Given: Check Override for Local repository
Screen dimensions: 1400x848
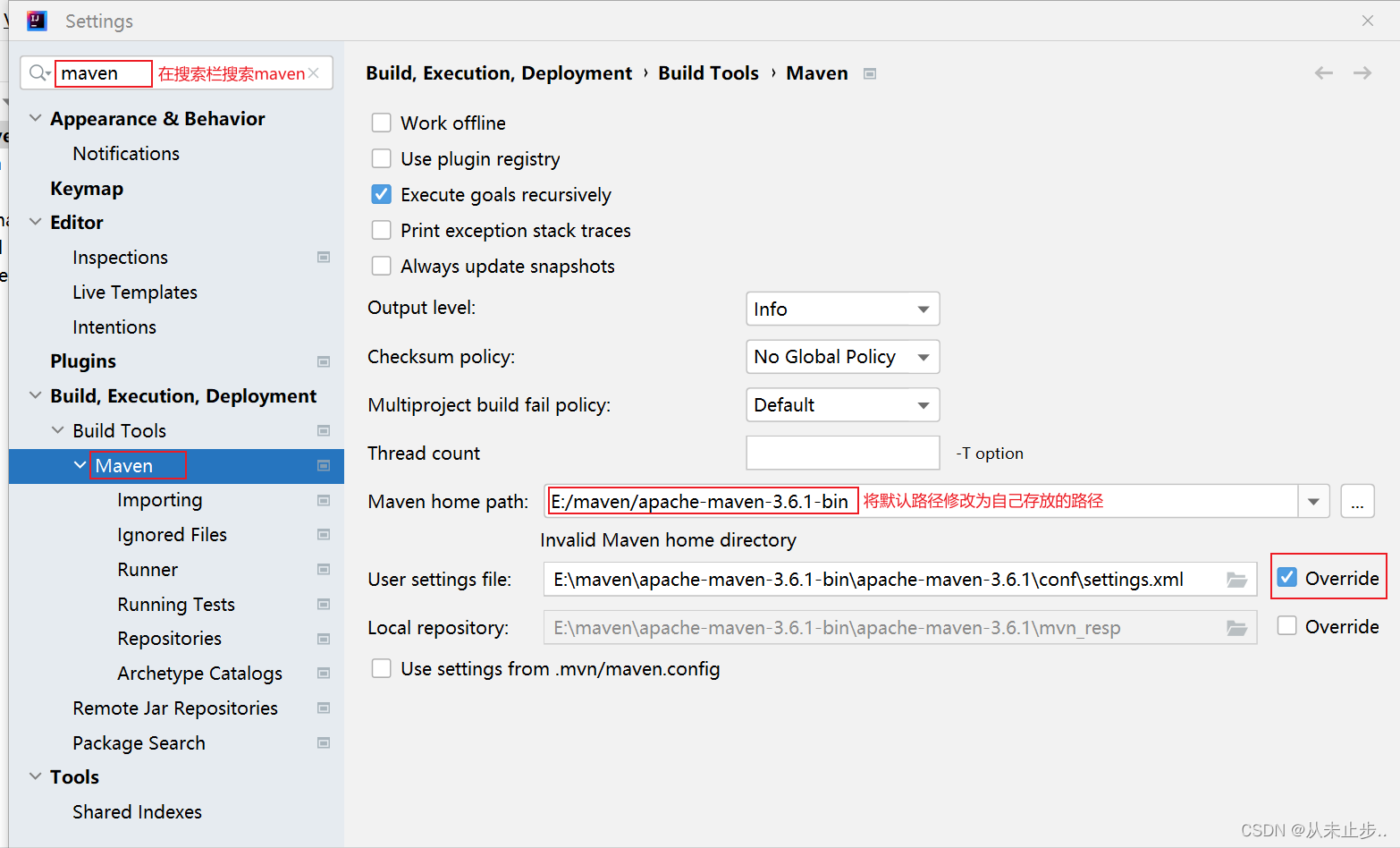Looking at the screenshot, I should point(1287,625).
